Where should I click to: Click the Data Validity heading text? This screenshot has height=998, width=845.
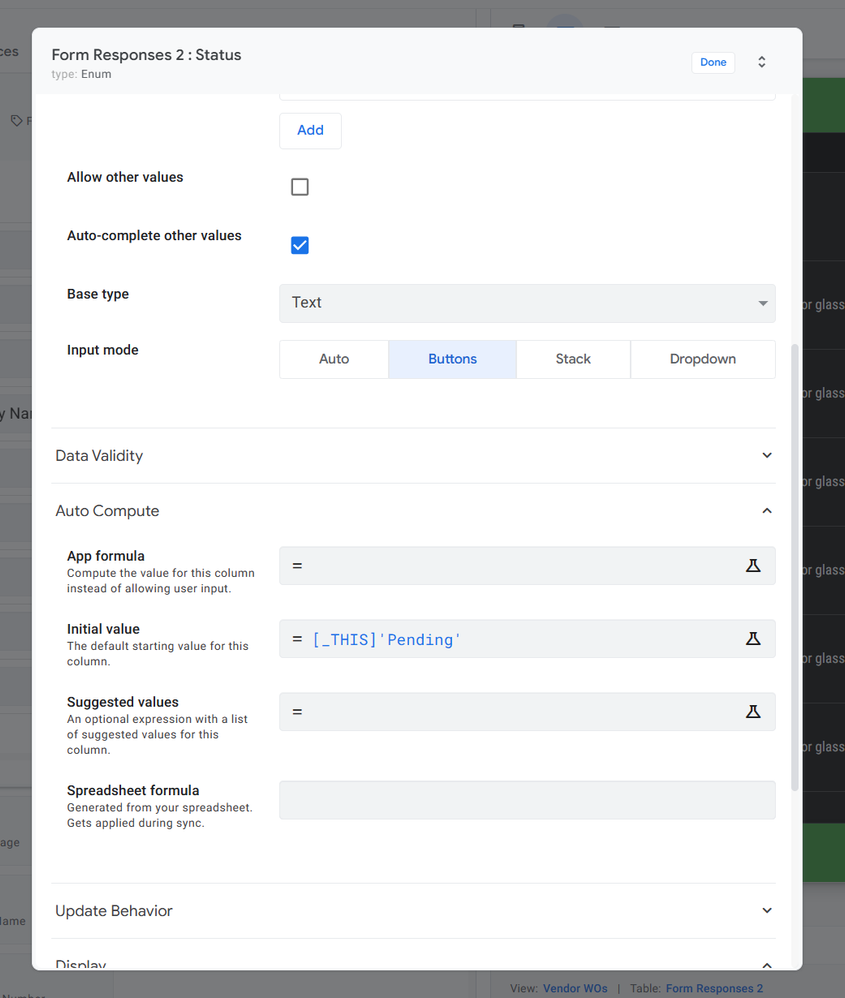point(99,456)
